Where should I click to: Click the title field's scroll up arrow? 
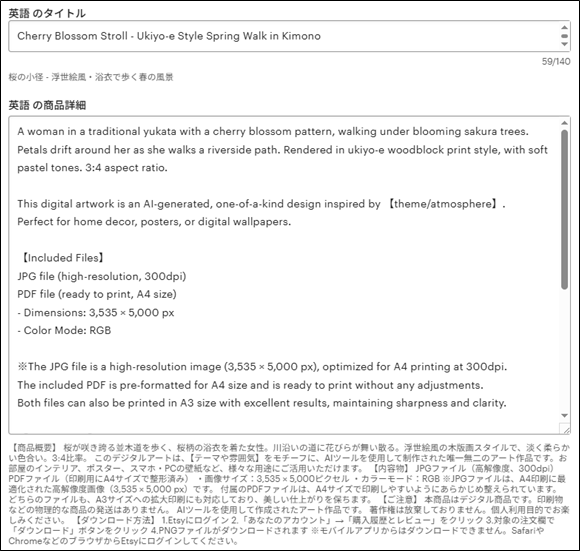pyautogui.click(x=564, y=27)
